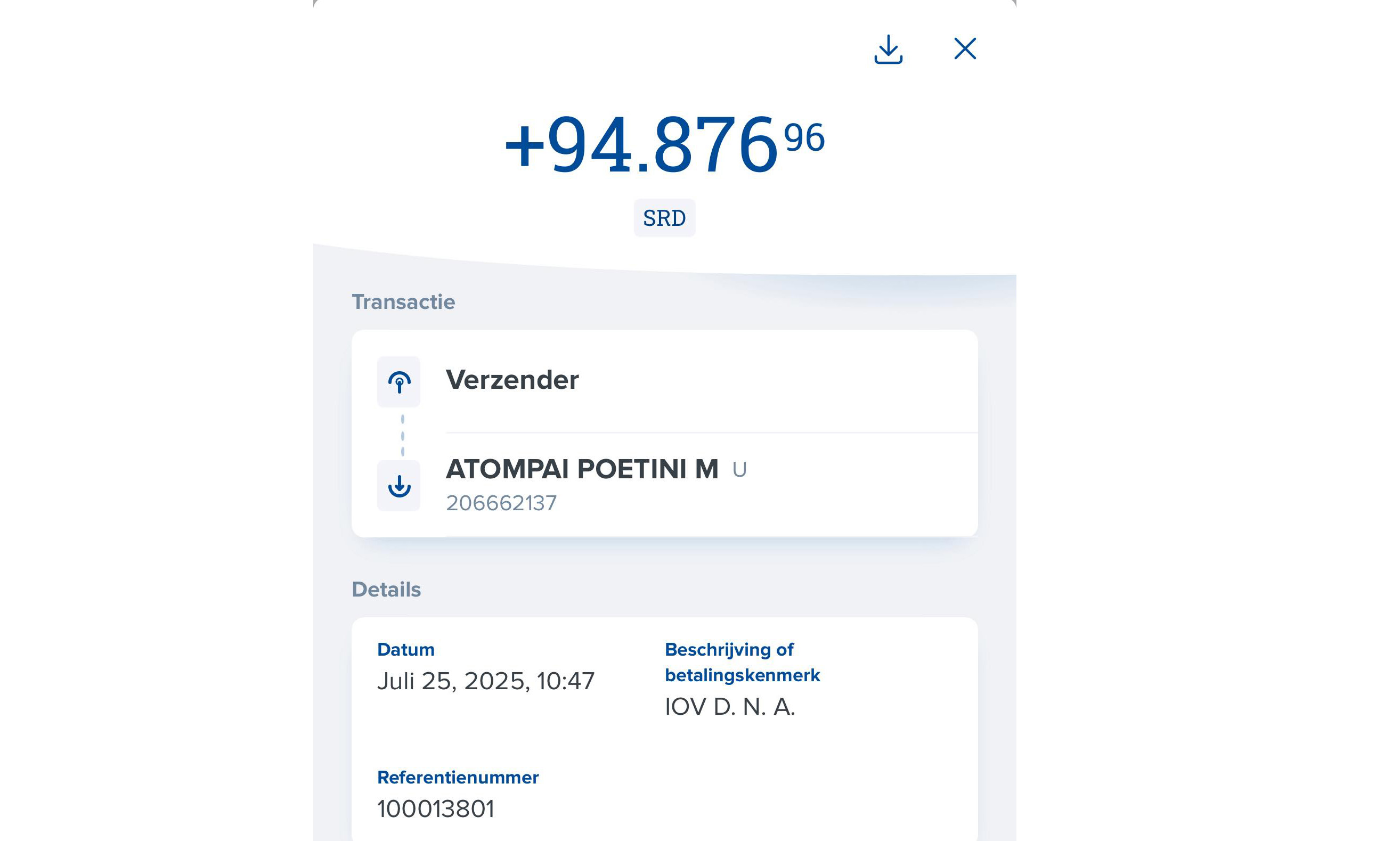The image size is (1400, 841).
Task: Click the Verzender upload icon
Action: click(399, 381)
